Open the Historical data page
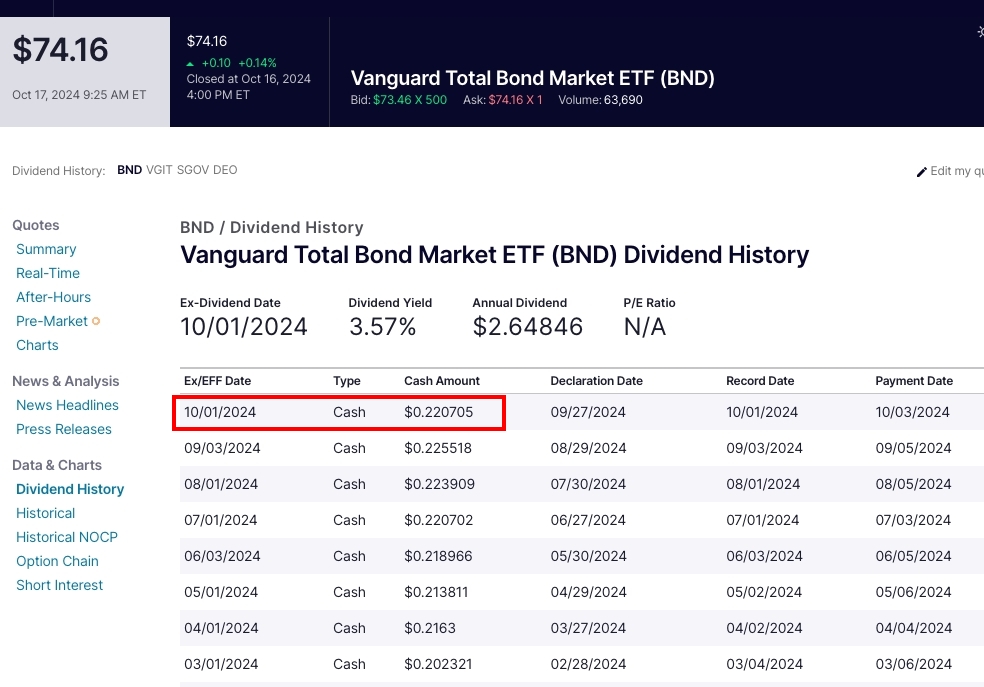This screenshot has height=687, width=984. pyautogui.click(x=45, y=513)
